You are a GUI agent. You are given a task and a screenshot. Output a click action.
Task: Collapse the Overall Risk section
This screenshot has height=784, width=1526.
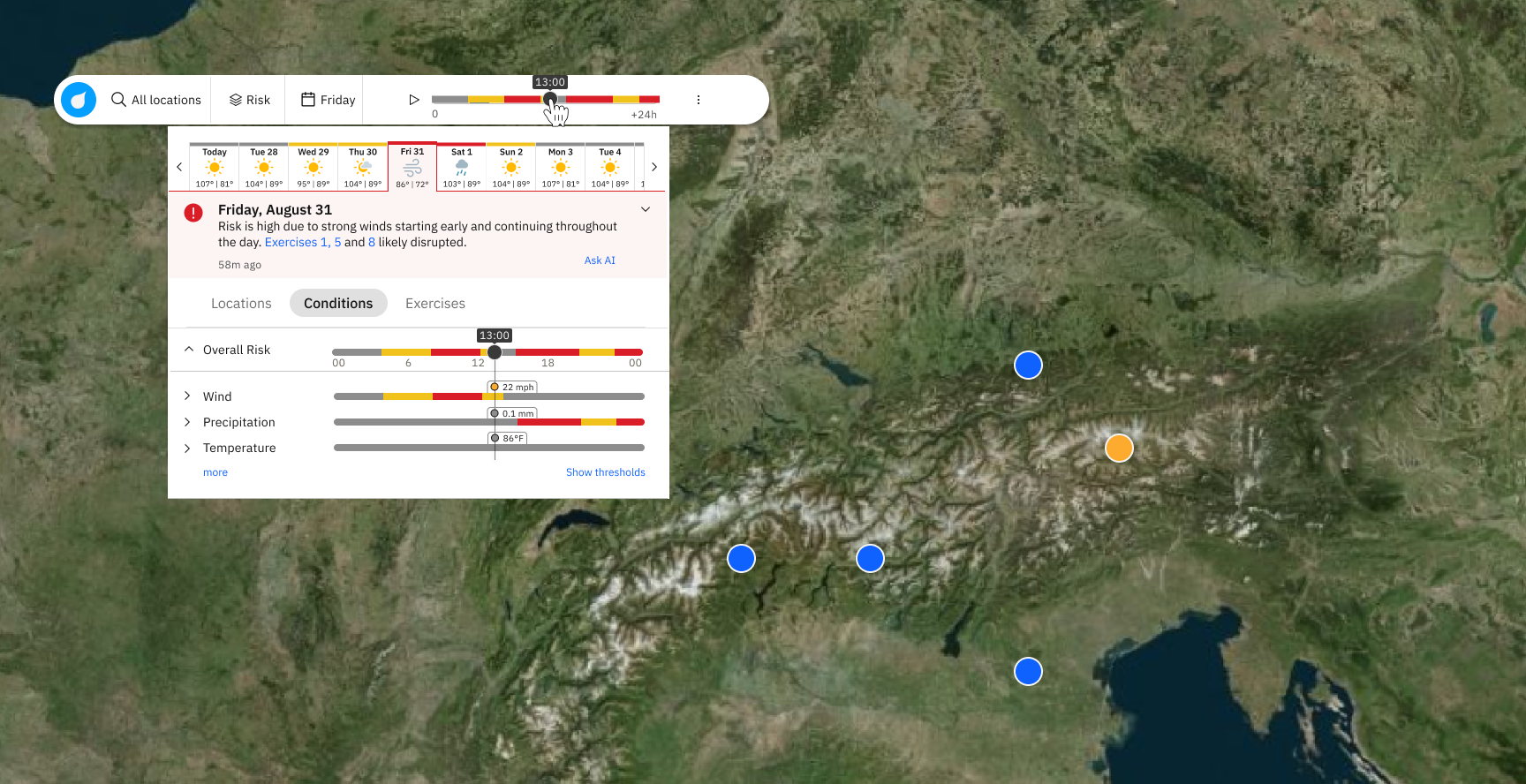189,350
